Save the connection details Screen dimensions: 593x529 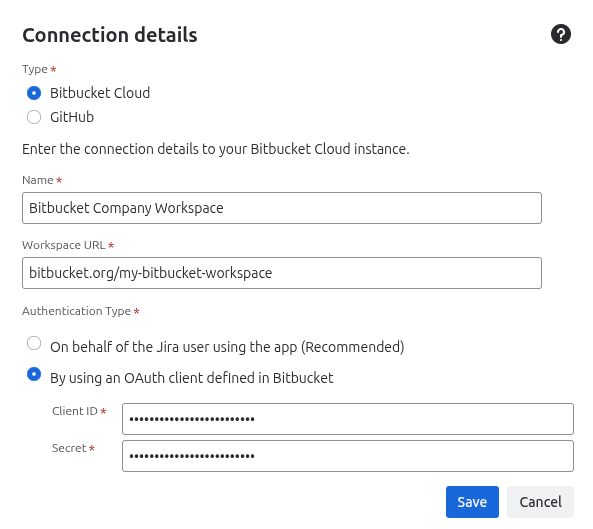(x=472, y=502)
